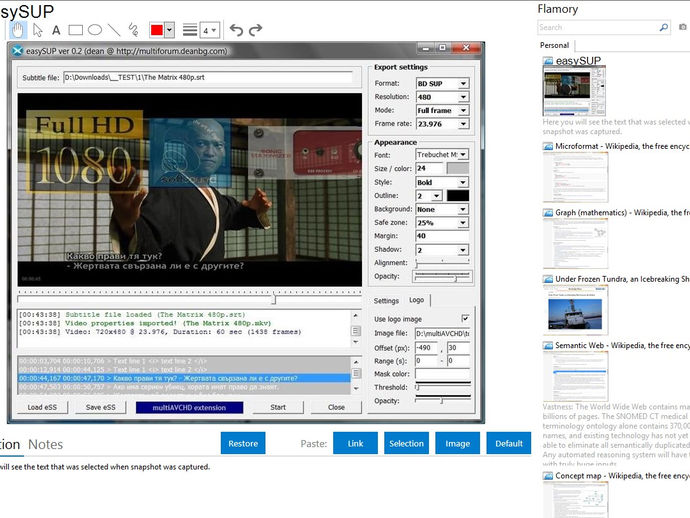Click the Alignment slider
The width and height of the screenshot is (690, 518).
[x=442, y=263]
